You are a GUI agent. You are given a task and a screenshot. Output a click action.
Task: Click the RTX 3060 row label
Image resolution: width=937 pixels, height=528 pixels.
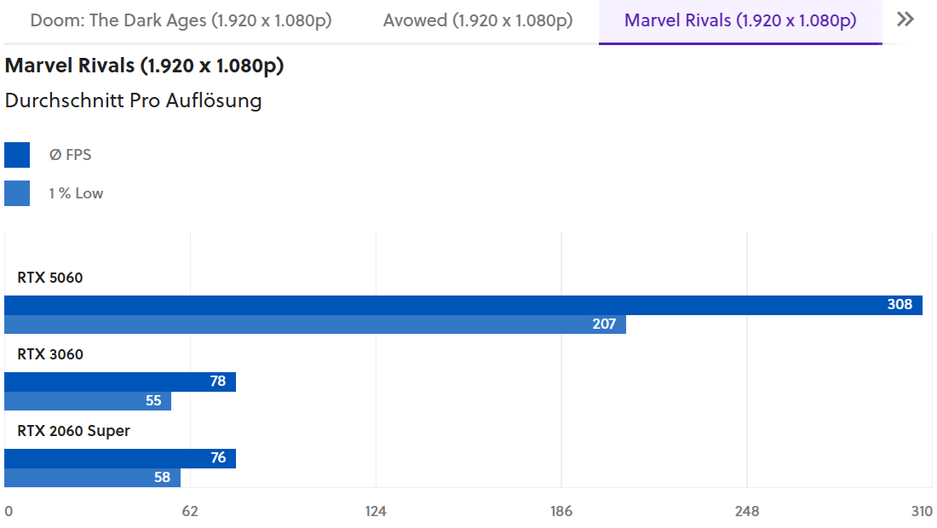50,354
